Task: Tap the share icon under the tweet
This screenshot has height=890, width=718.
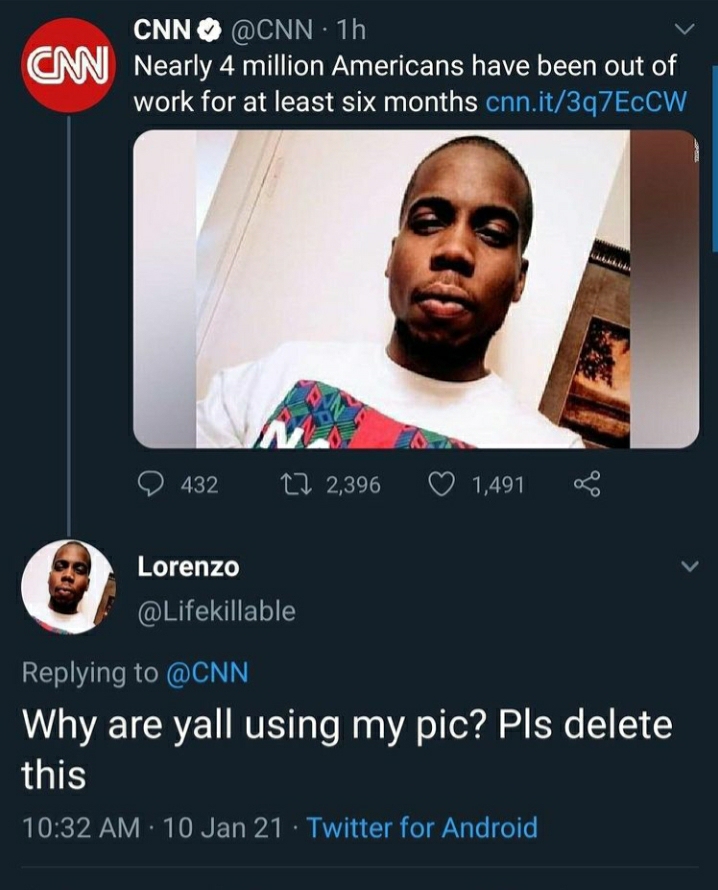Action: [587, 485]
